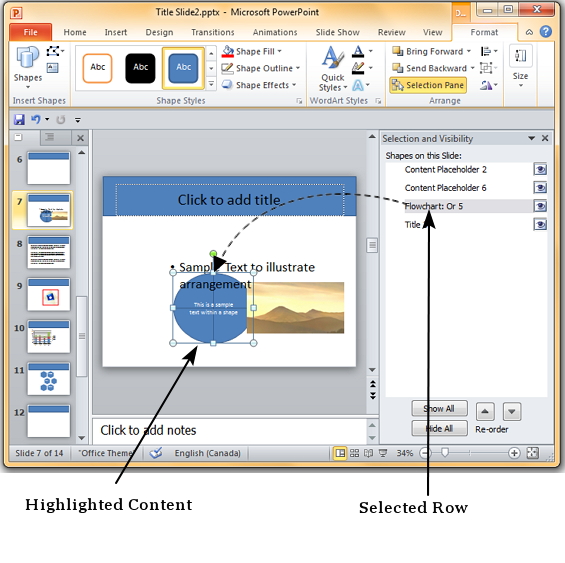565x563 pixels.
Task: Close the slide thumbnails pane
Action: pos(80,138)
